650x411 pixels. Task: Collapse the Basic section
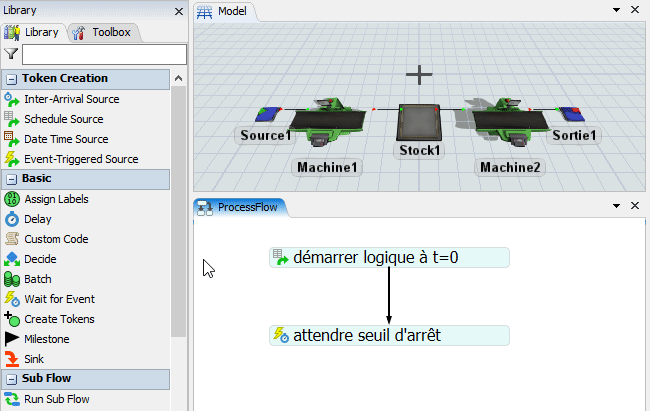[x=11, y=179]
